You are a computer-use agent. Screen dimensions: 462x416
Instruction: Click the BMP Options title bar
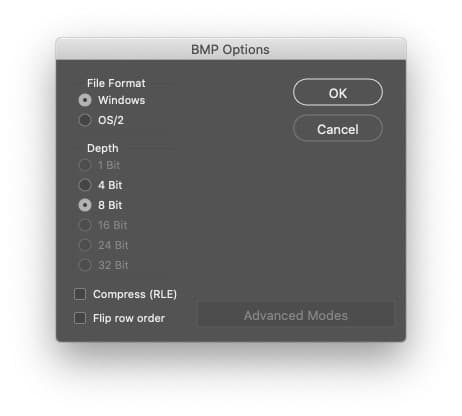pos(231,49)
